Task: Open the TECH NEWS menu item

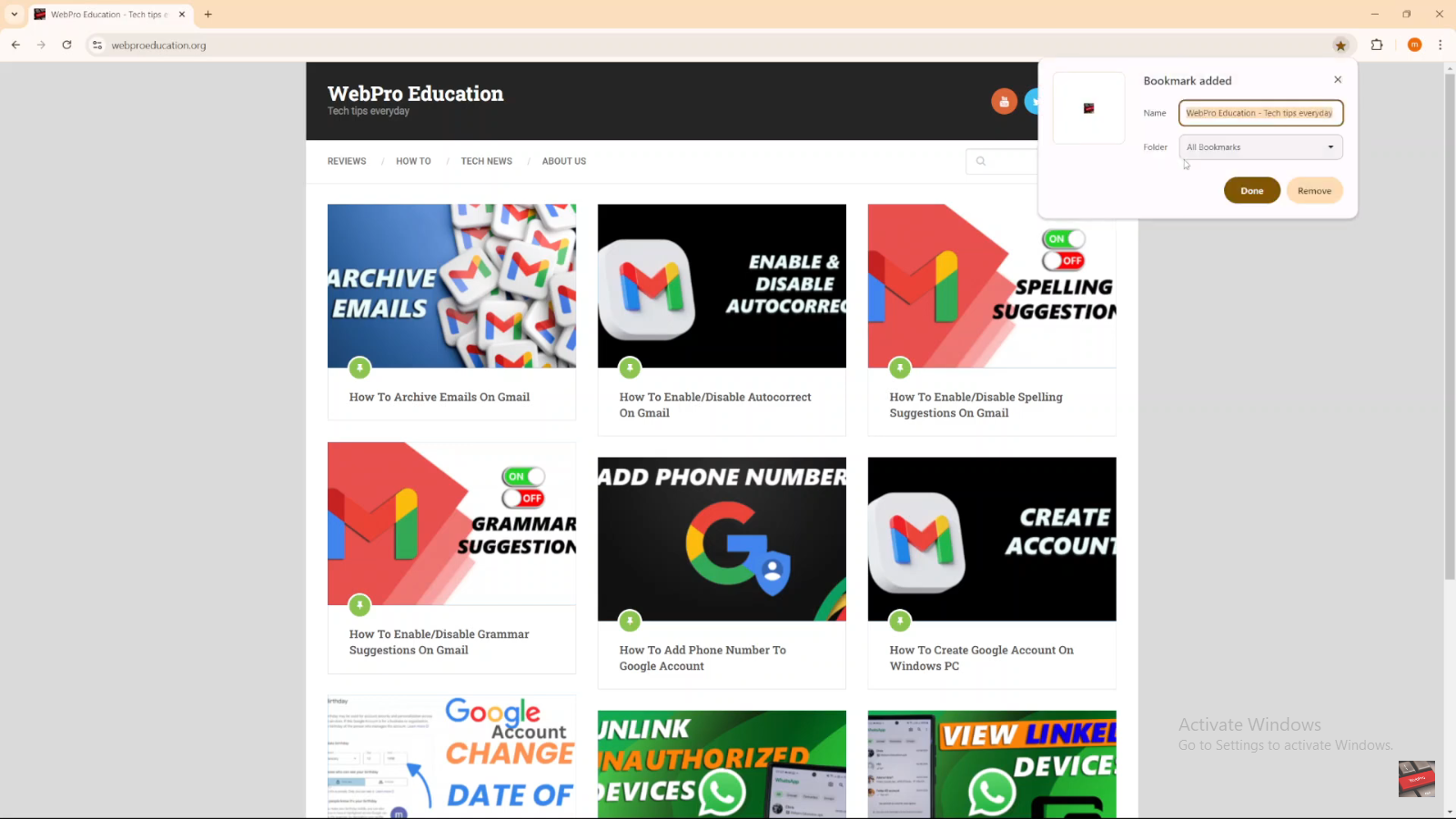Action: click(x=486, y=161)
